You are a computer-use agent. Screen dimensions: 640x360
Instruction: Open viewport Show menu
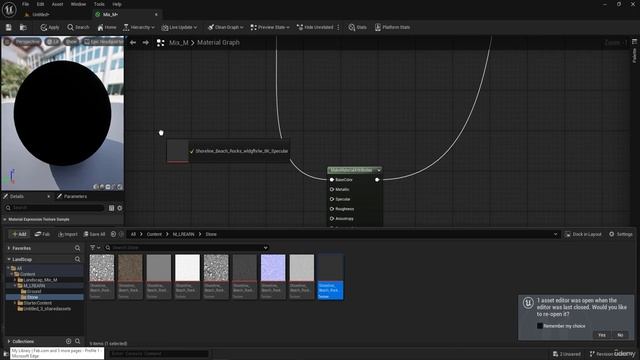pyautogui.click(x=71, y=42)
